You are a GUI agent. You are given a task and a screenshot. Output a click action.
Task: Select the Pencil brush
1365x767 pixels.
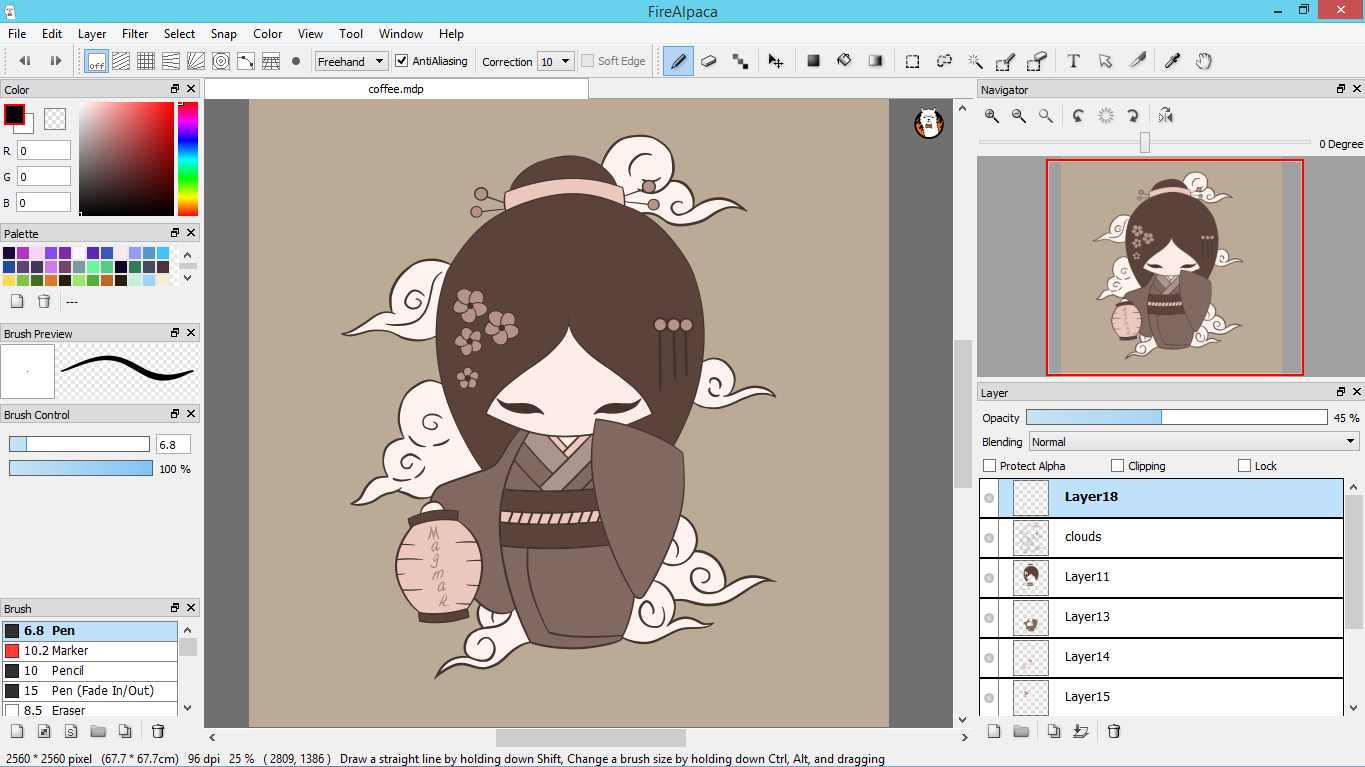[x=90, y=670]
